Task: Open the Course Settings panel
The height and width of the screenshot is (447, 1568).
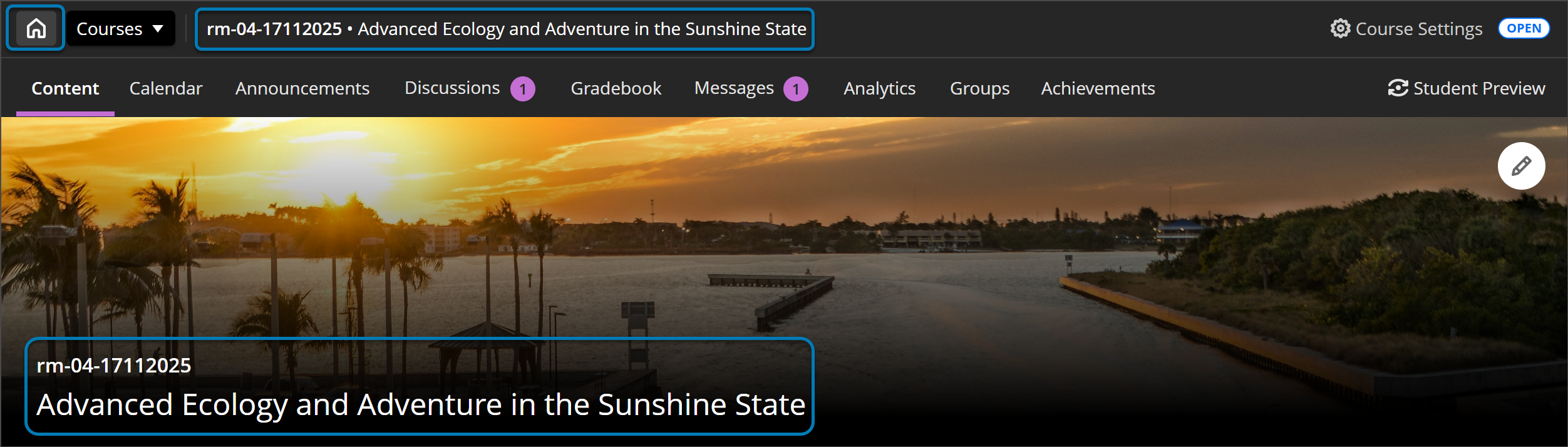Action: click(x=1418, y=28)
